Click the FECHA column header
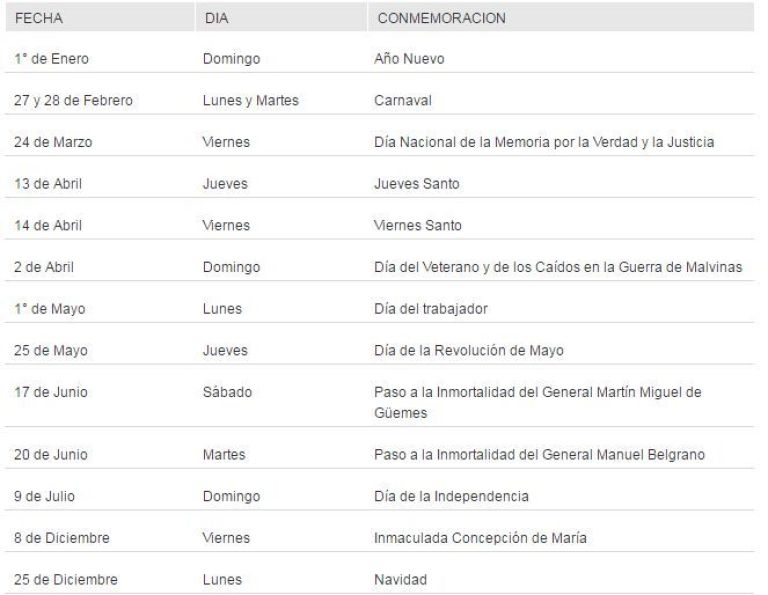Image resolution: width=768 pixels, height=595 pixels. (39, 18)
